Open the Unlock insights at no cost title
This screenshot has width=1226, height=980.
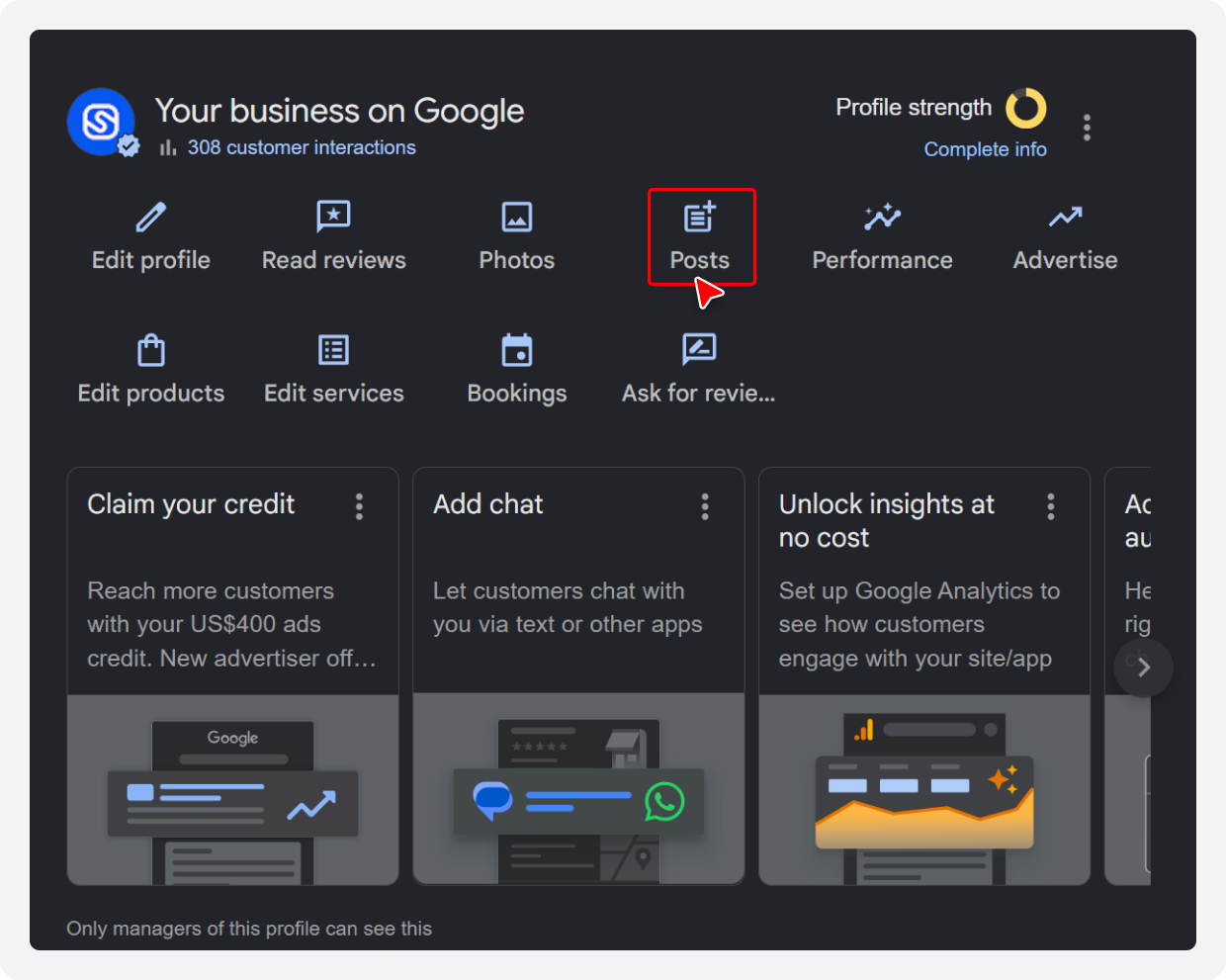tap(887, 521)
